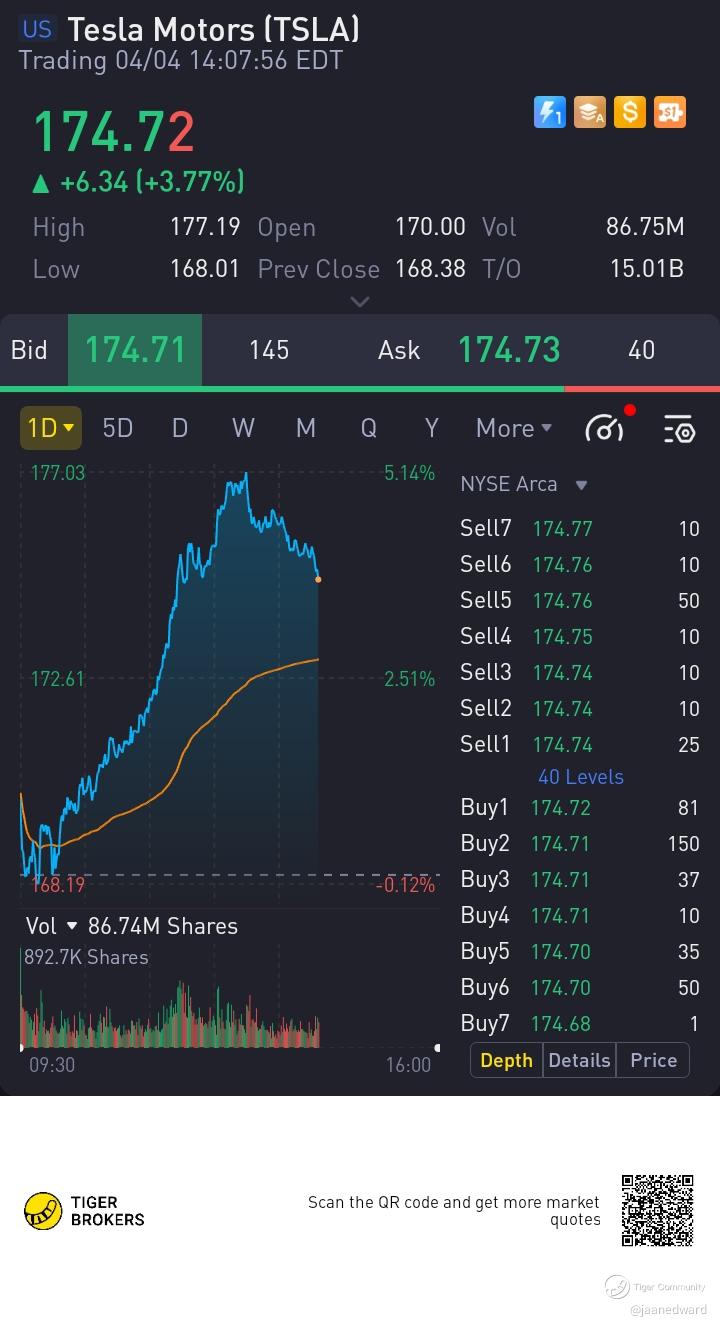Tap the bid price 174.71
Image resolution: width=720 pixels, height=1326 pixels.
click(x=135, y=350)
